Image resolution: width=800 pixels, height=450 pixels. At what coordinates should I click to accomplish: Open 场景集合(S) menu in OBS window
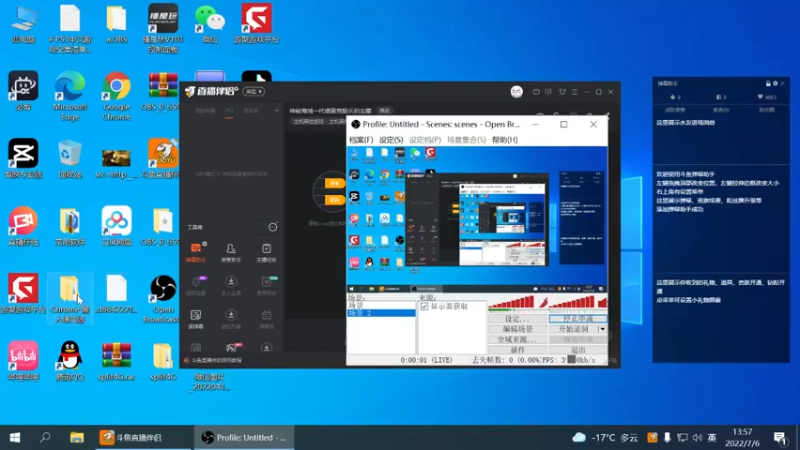(466, 139)
